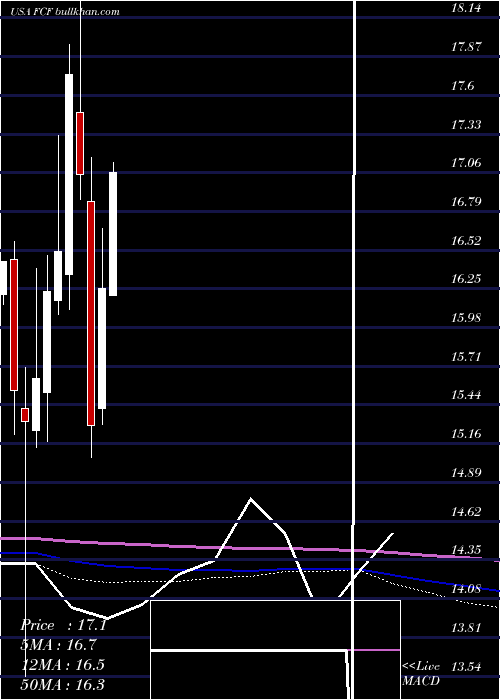
Task: Click the 14.08 price axis label
Action: [x=466, y=588]
